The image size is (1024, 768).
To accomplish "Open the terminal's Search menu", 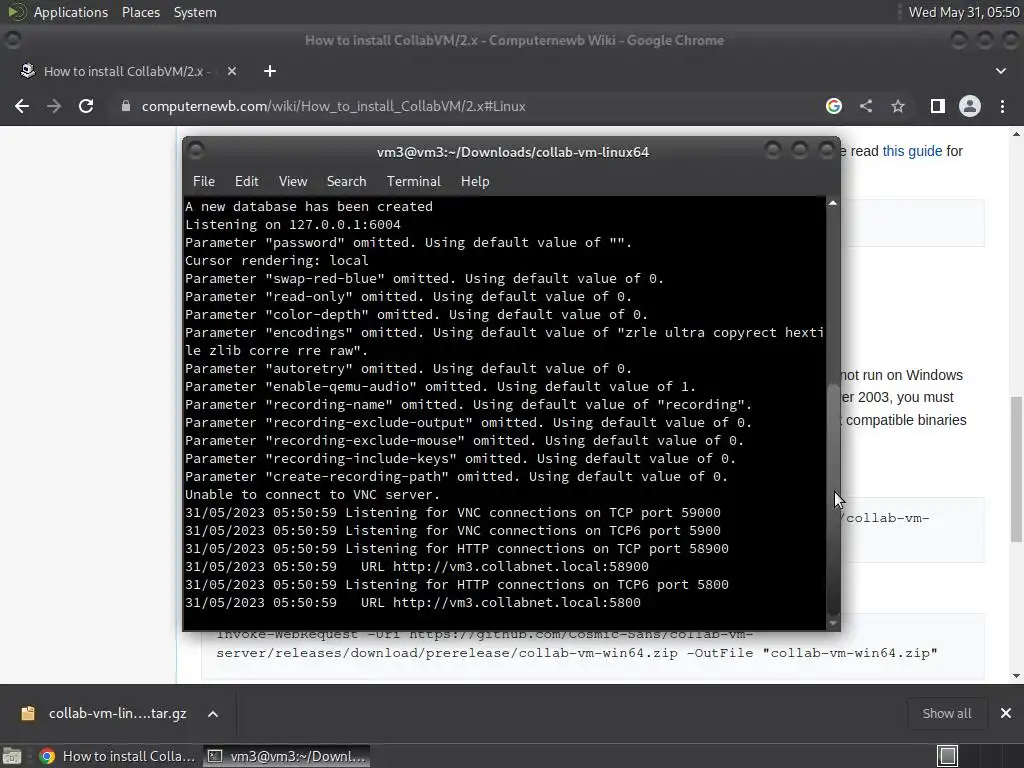I will pos(346,182).
